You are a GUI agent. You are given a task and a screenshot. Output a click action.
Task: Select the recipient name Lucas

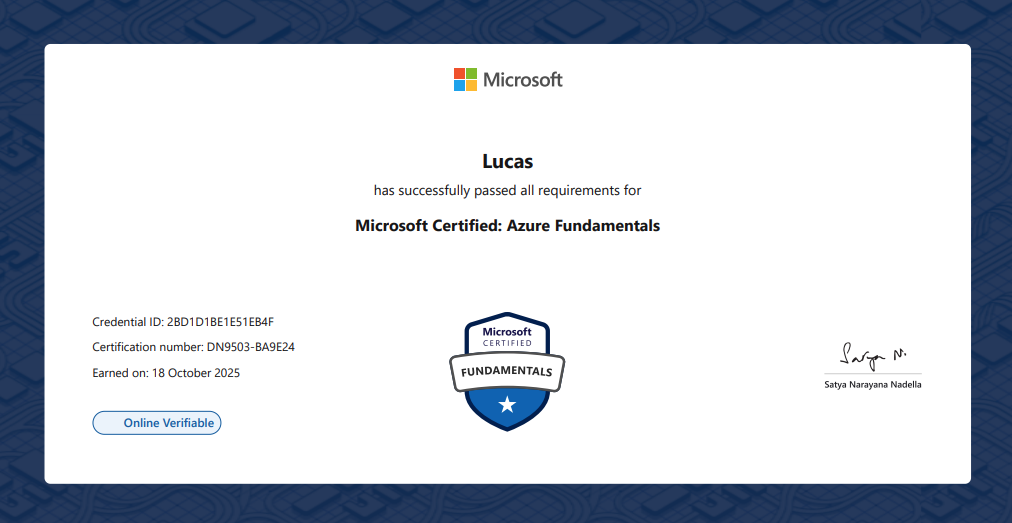pyautogui.click(x=507, y=161)
